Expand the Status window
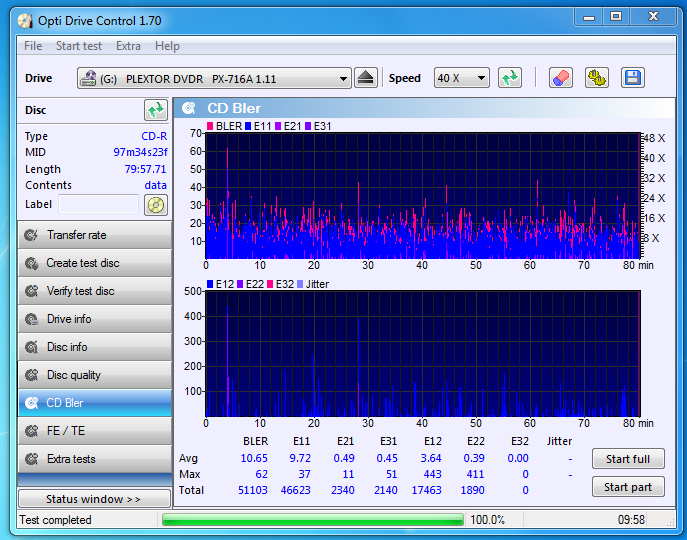Screen dimensions: 687x540 [x=94, y=499]
